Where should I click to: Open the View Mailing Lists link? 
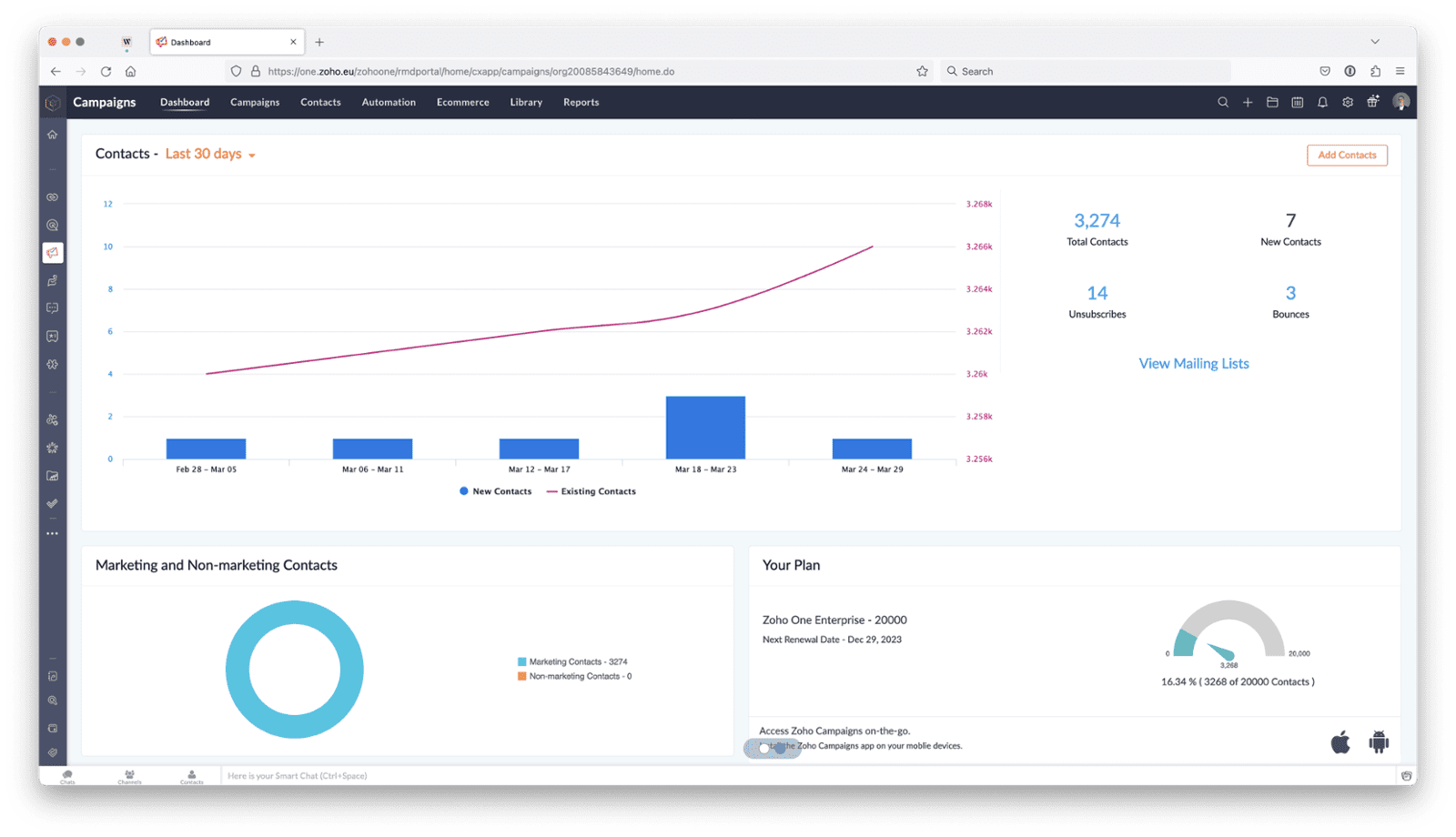tap(1194, 363)
